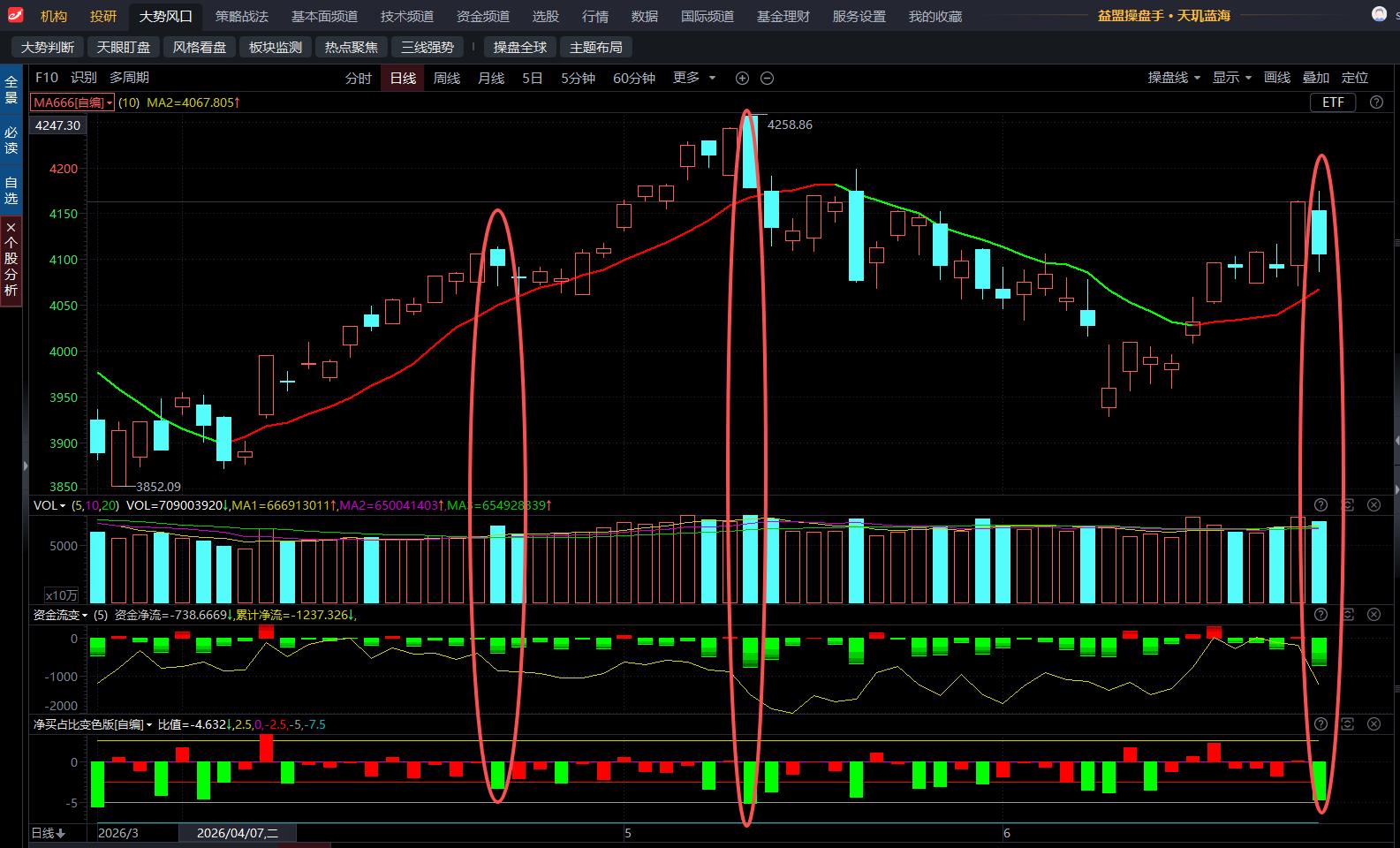This screenshot has width=1400, height=848.
Task: Open the VOL indicator dropdown
Action: pos(49,505)
